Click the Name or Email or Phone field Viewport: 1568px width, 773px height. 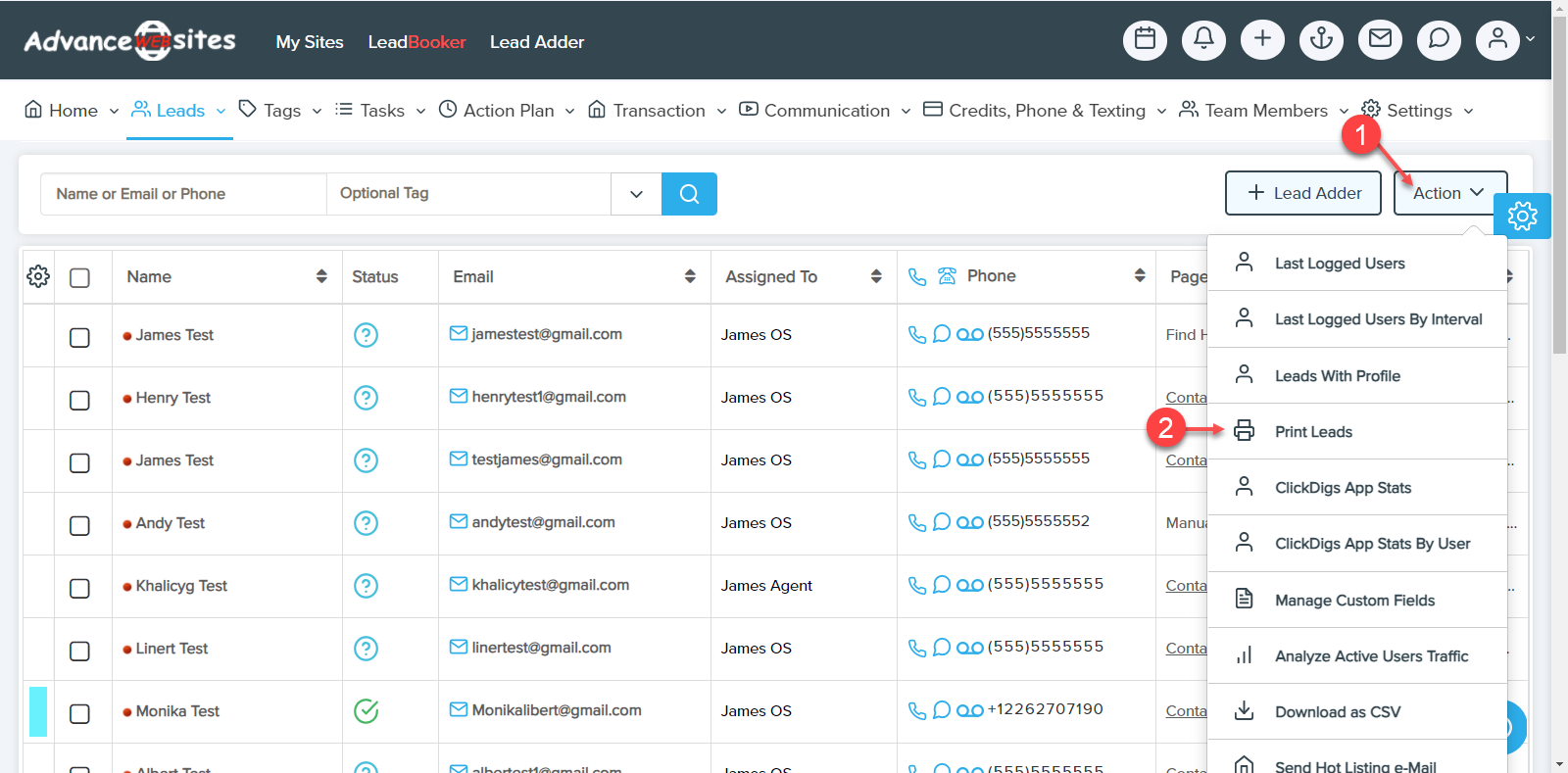coord(183,194)
